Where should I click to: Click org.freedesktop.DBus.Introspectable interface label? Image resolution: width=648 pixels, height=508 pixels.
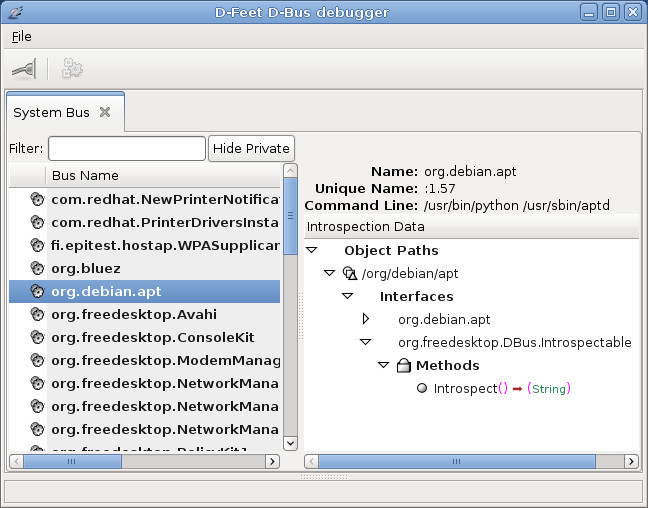[x=515, y=343]
